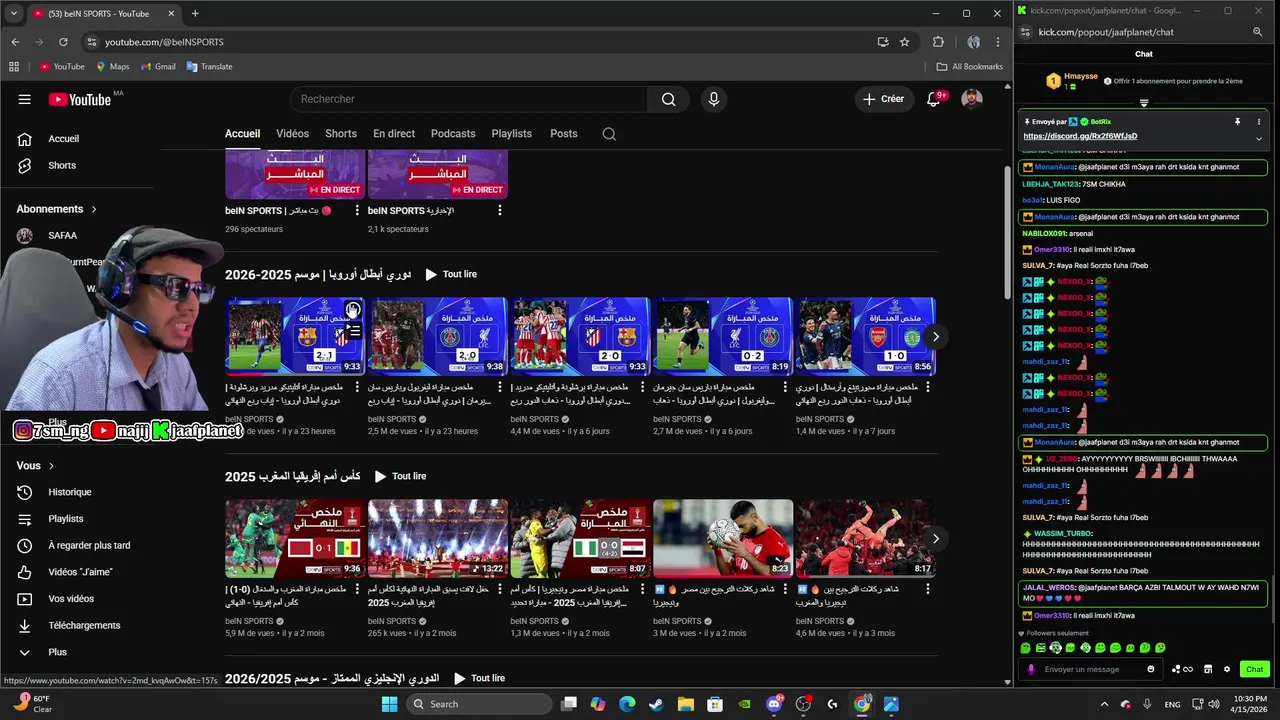Open the Chrome three-dot menu
Image resolution: width=1280 pixels, height=720 pixels.
click(998, 42)
